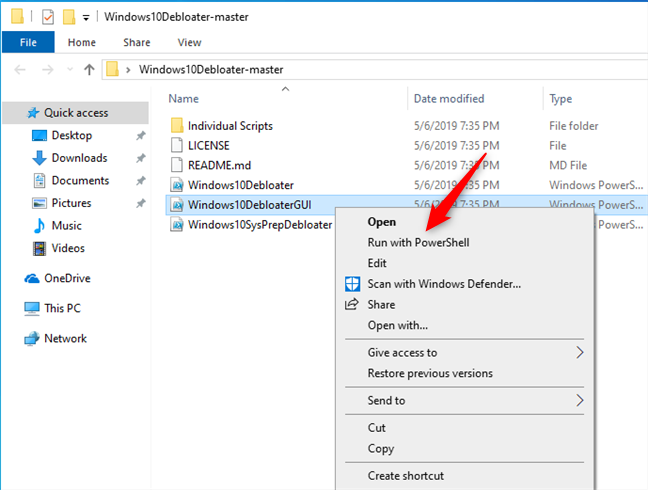Choose Create shortcut from the context menu
The image size is (648, 490).
tap(406, 476)
